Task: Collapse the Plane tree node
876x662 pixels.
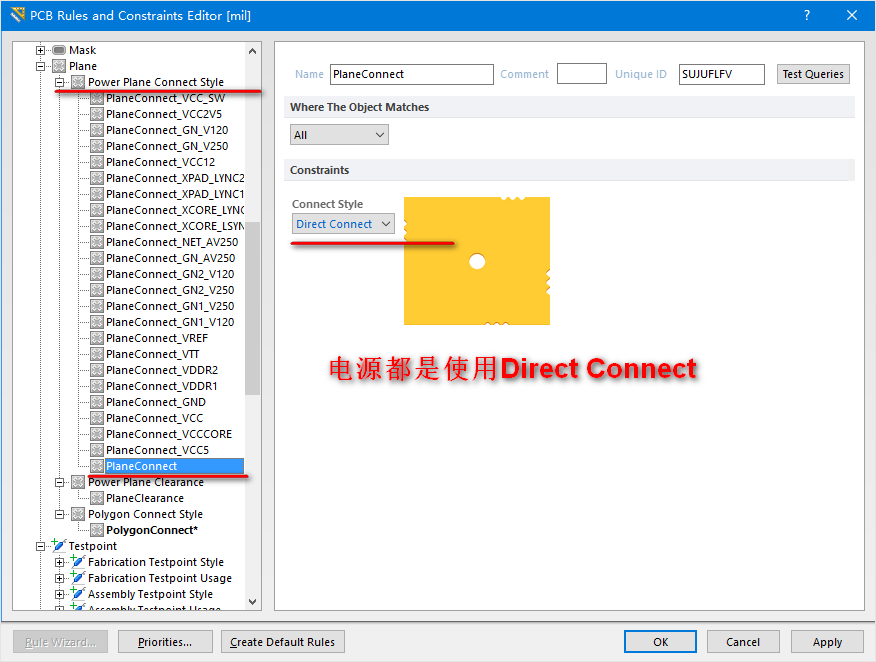Action: (x=41, y=66)
